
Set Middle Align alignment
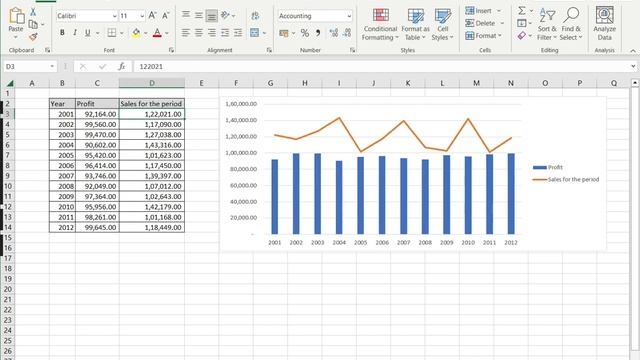click(199, 16)
